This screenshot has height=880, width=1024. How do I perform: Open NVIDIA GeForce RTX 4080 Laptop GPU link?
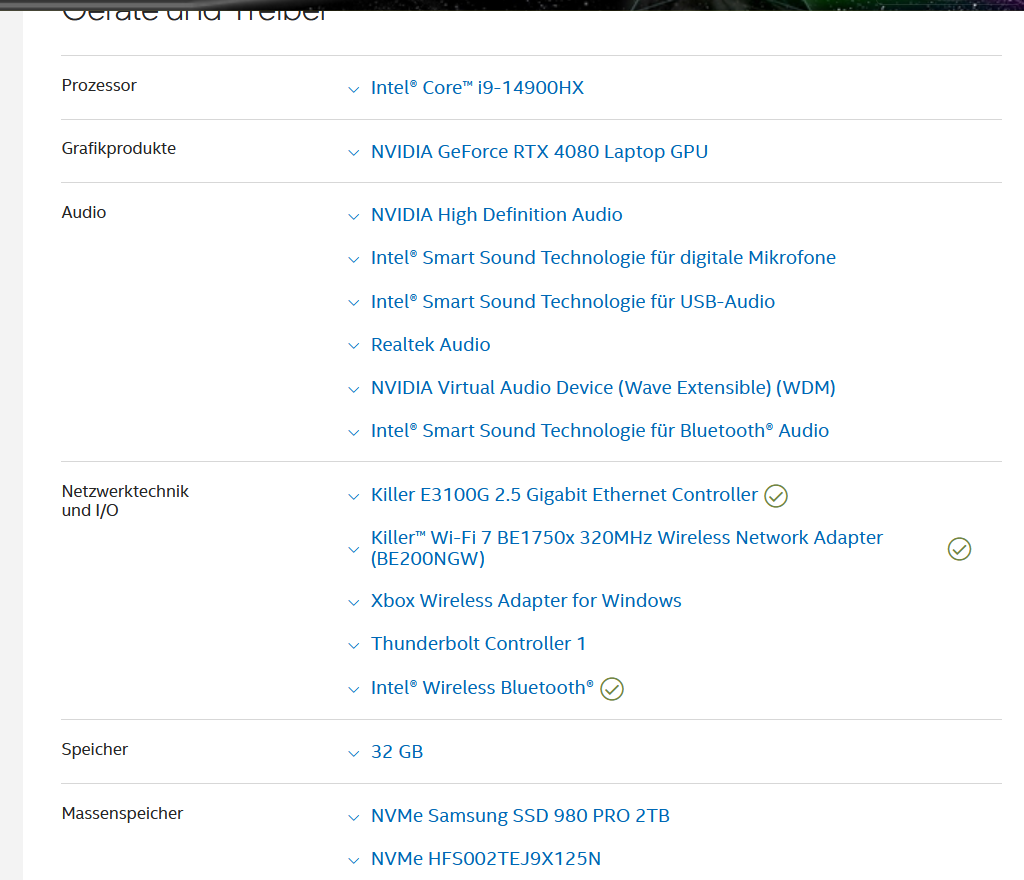(x=539, y=151)
